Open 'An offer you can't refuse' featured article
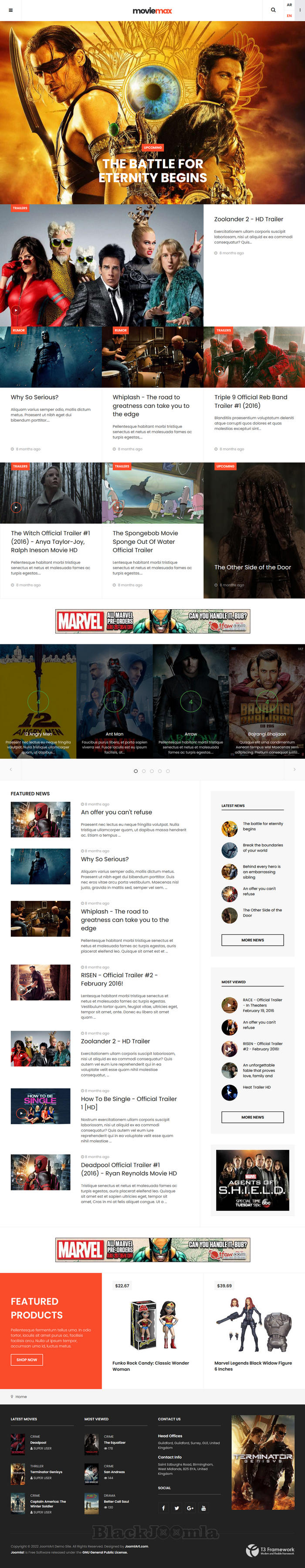Viewport: 305px width, 1568px height. (x=116, y=812)
